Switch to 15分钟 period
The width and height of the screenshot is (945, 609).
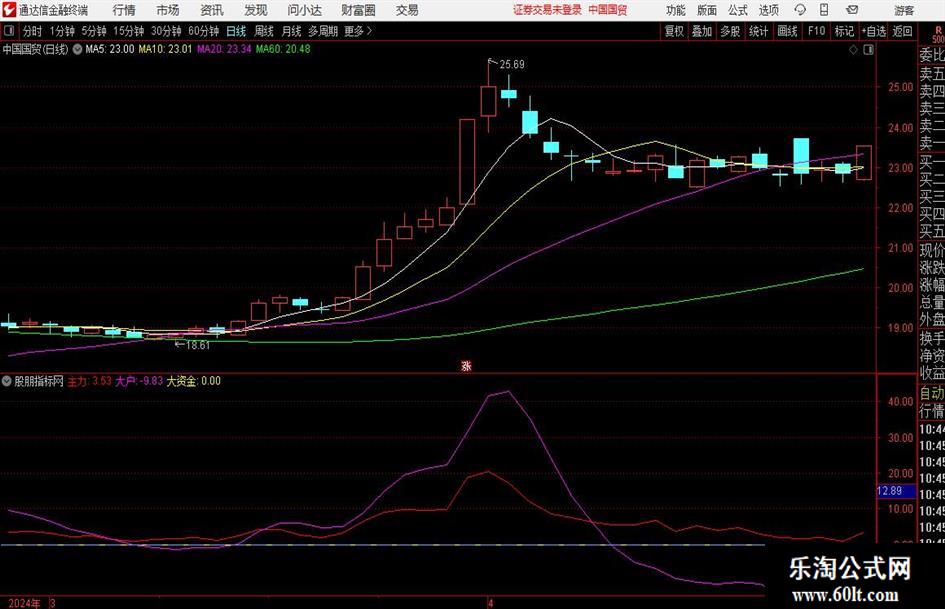click(128, 31)
